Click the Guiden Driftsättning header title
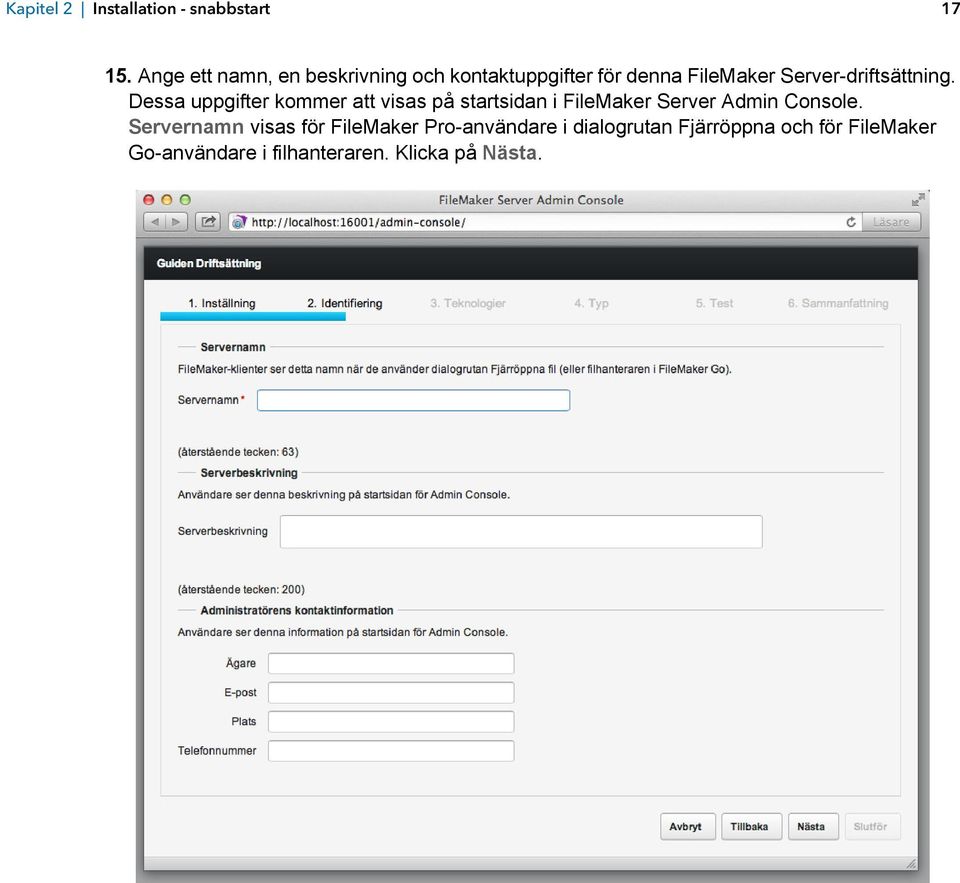 click(x=209, y=263)
